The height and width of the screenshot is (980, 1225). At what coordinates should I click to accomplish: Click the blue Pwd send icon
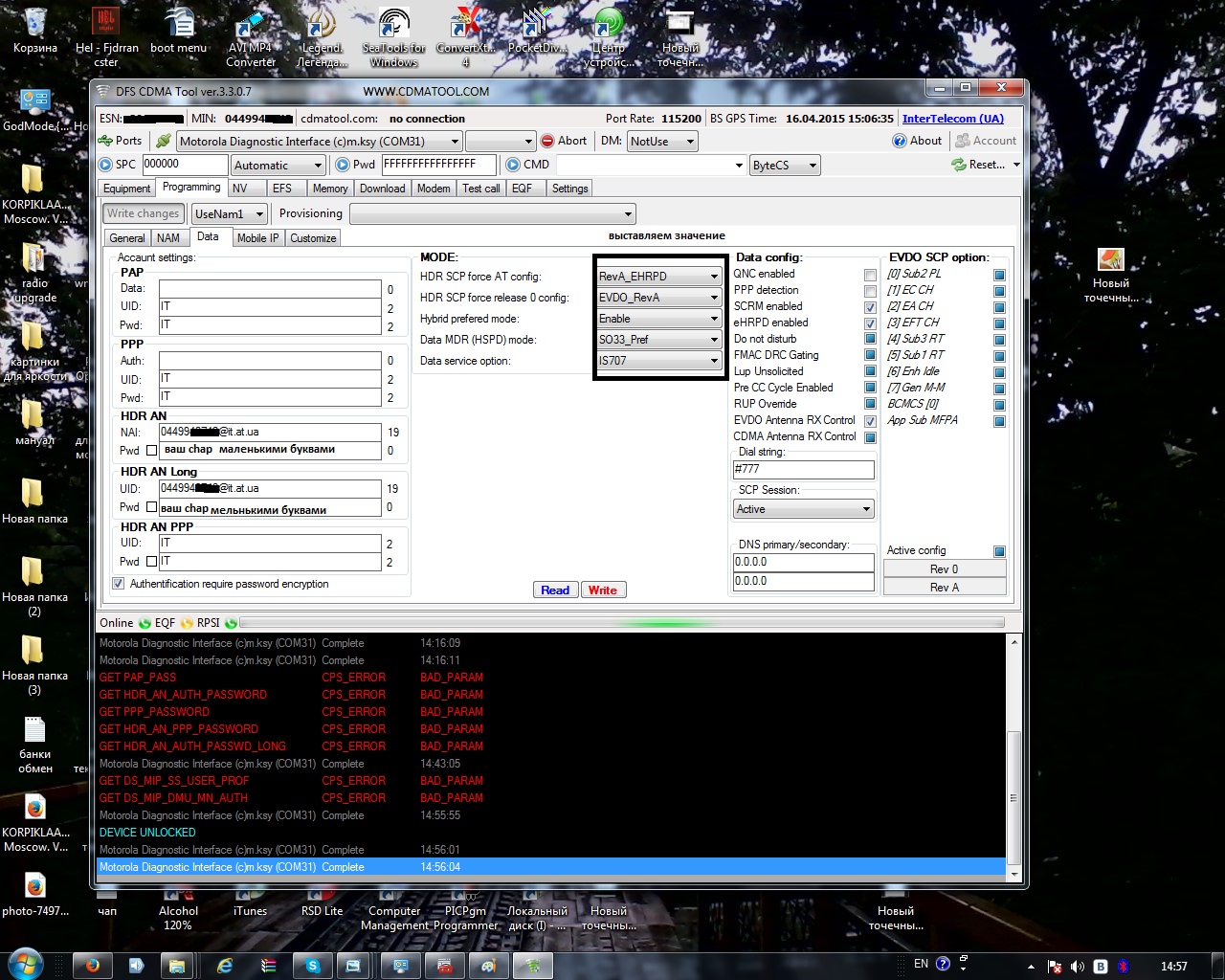343,165
